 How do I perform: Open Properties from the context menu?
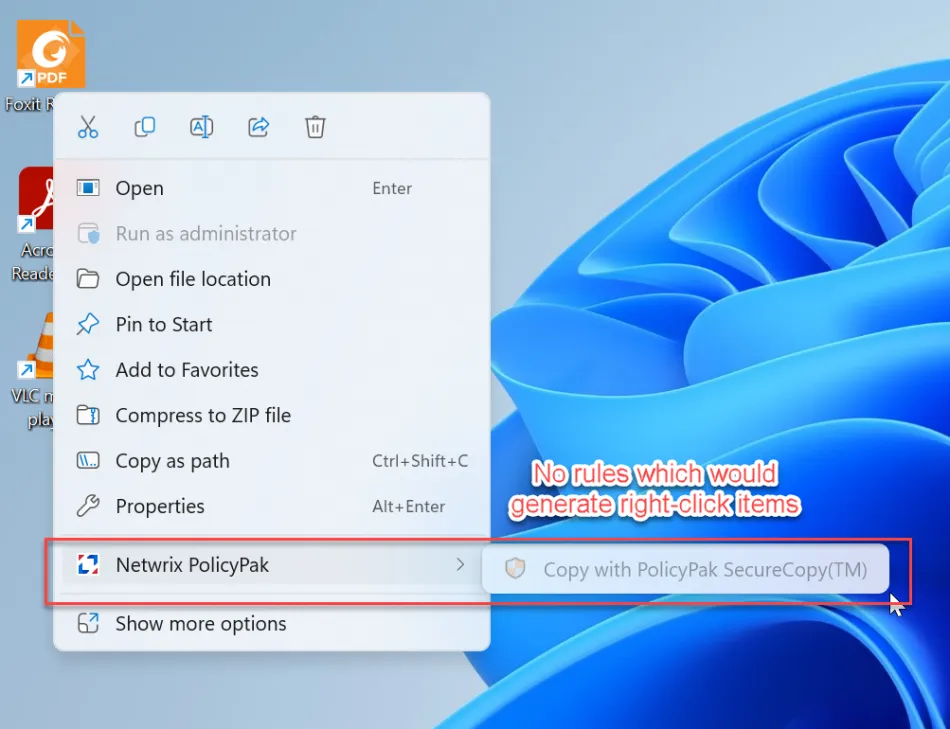pos(272,507)
